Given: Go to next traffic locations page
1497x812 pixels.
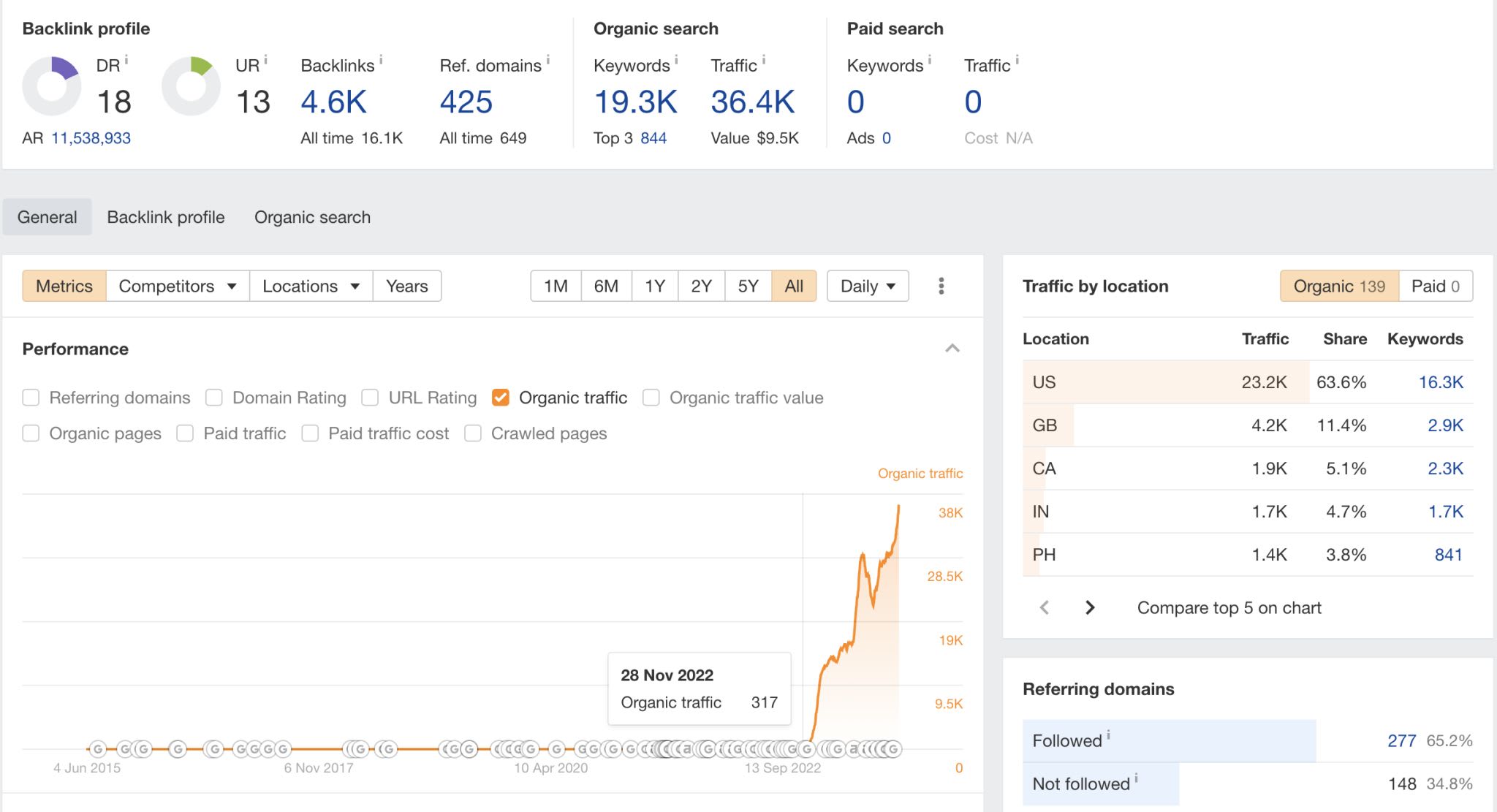Looking at the screenshot, I should coord(1090,607).
